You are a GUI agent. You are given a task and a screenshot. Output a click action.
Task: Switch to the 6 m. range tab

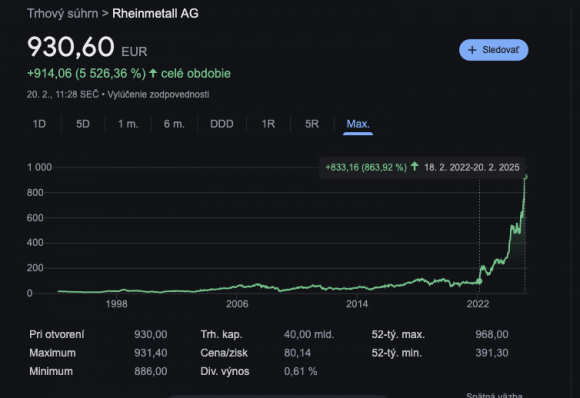[x=174, y=124]
